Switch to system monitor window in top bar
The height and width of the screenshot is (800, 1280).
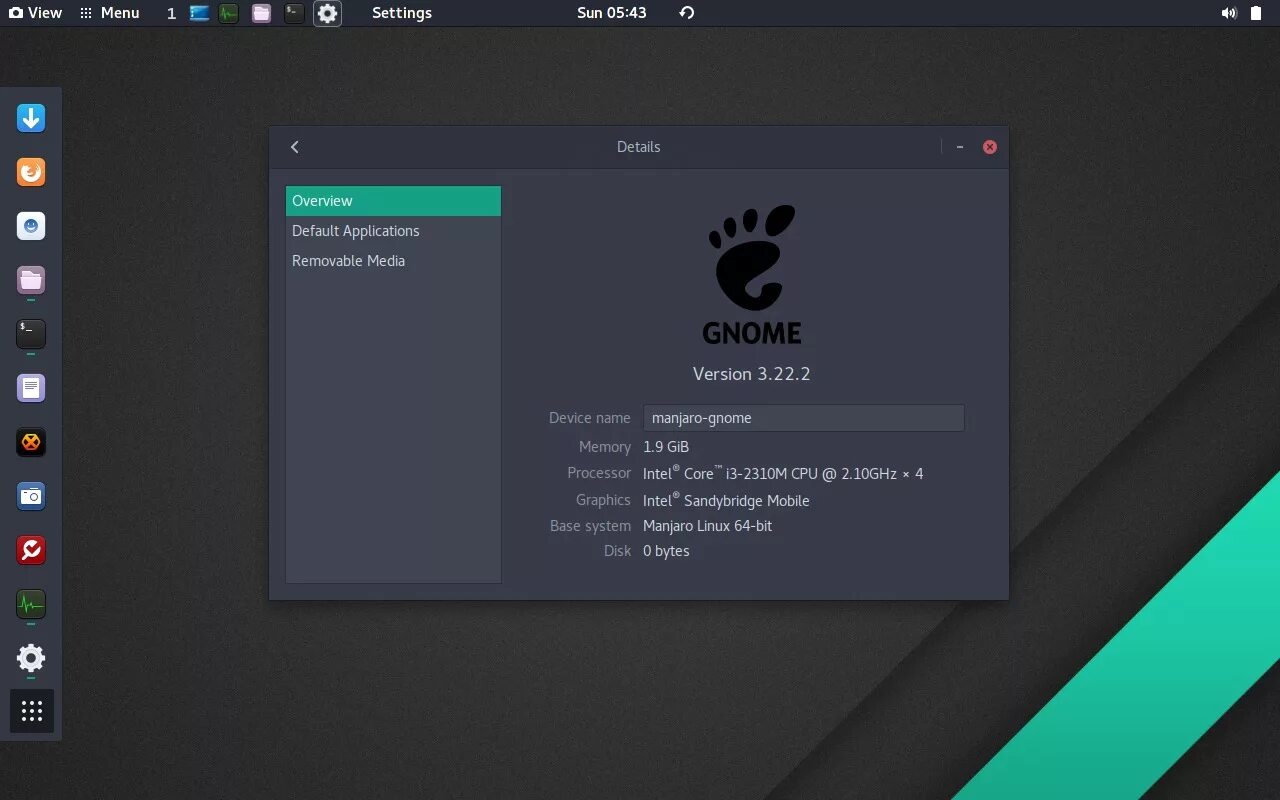pos(229,13)
